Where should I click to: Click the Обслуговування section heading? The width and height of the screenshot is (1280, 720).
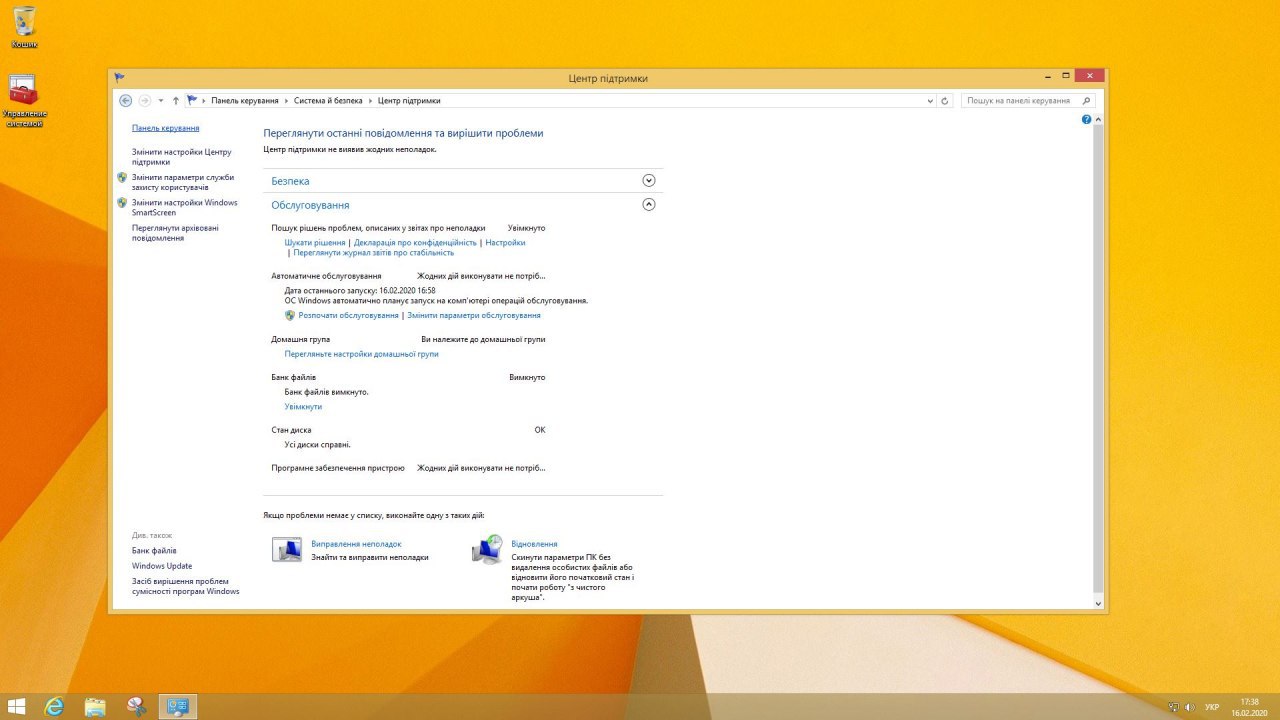[x=310, y=205]
